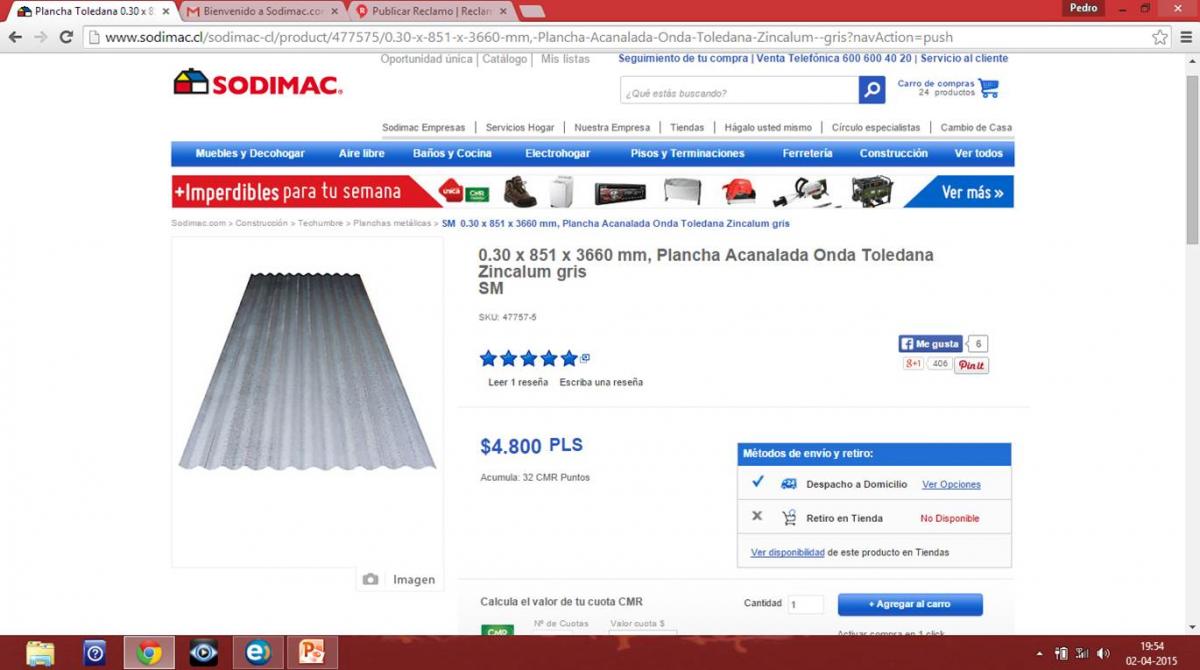Open File Explorer in taskbar
The height and width of the screenshot is (670, 1200).
pos(40,652)
